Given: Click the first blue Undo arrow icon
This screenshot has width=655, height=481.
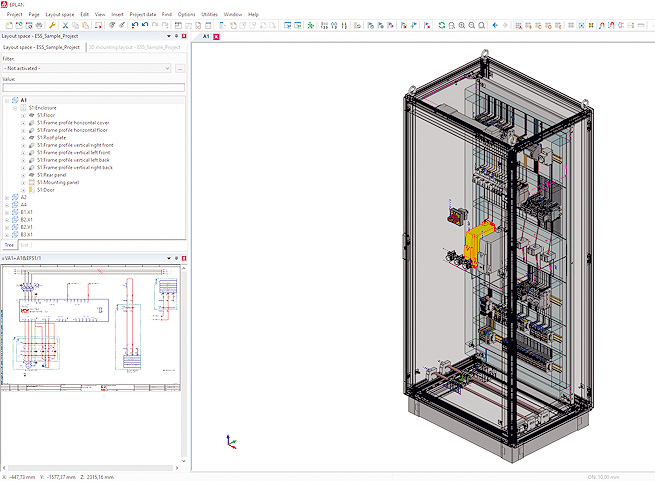Looking at the screenshot, I should [135, 25].
